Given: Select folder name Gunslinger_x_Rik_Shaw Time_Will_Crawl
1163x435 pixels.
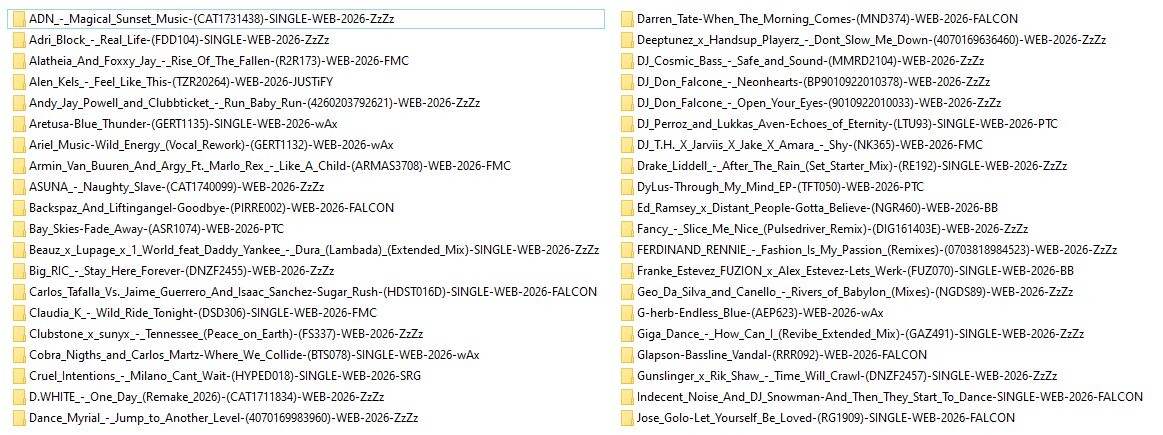Looking at the screenshot, I should click(x=847, y=376).
